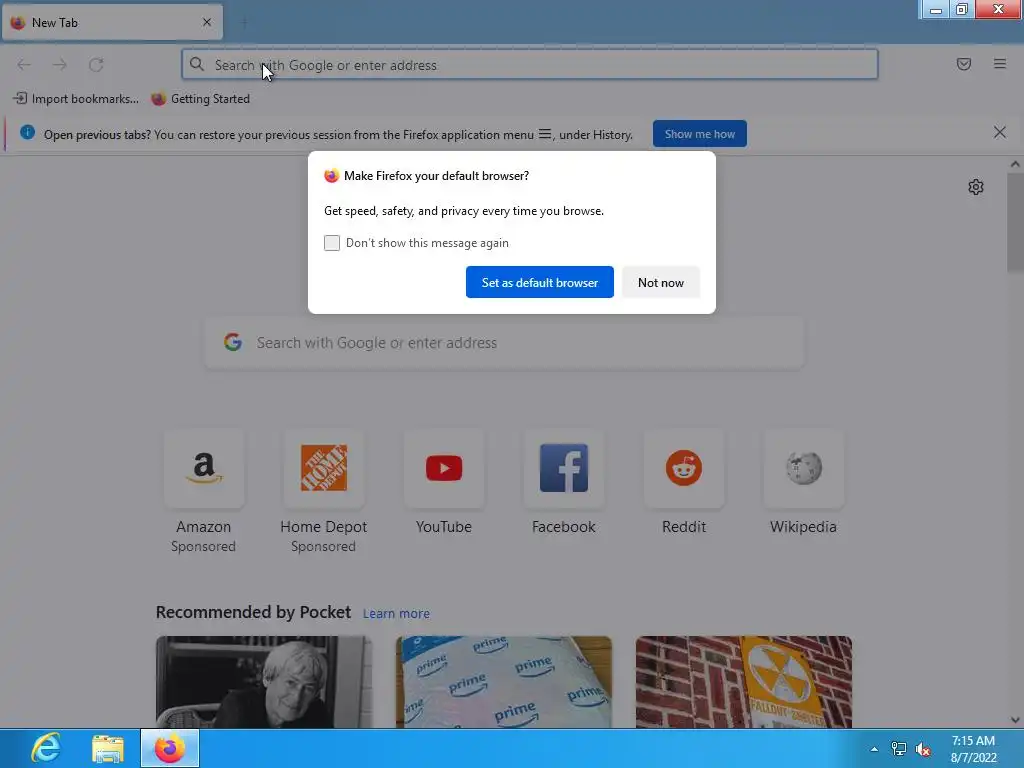This screenshot has width=1024, height=768.
Task: Click the scrollbar up arrow
Action: click(x=1015, y=165)
